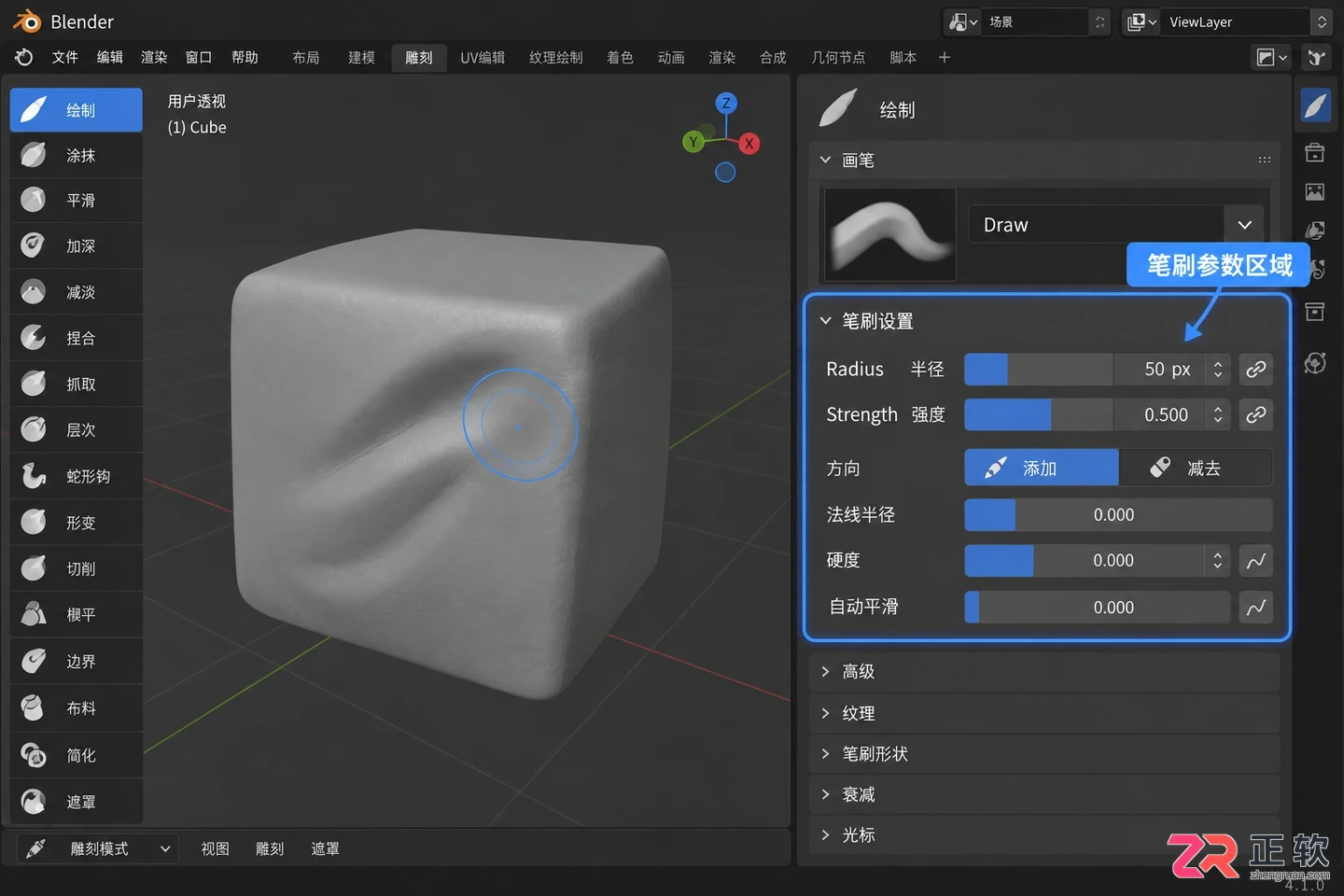1344x896 pixels.
Task: Expand the 纹理 panel
Action: 1044,713
